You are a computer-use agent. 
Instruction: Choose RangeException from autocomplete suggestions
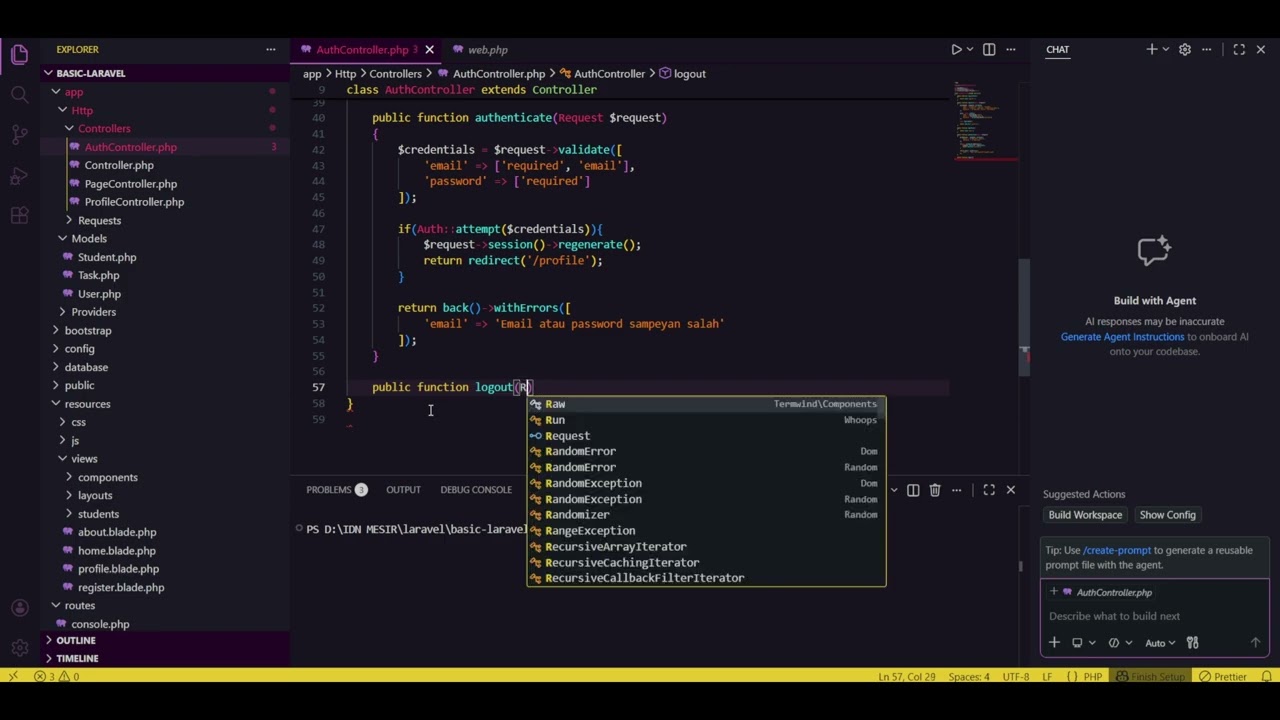point(706,531)
